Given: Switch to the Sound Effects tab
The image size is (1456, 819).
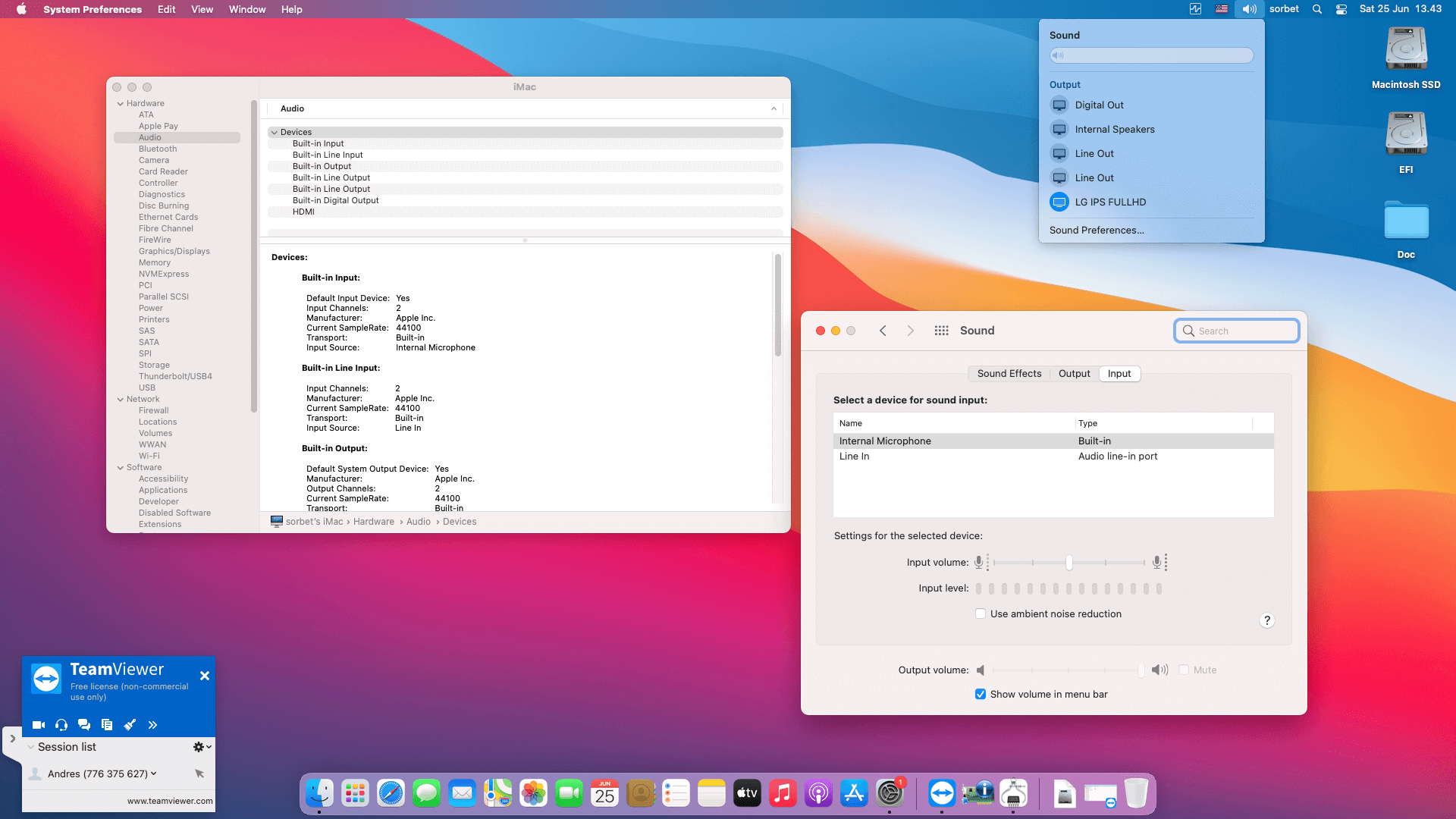Looking at the screenshot, I should pos(1009,373).
